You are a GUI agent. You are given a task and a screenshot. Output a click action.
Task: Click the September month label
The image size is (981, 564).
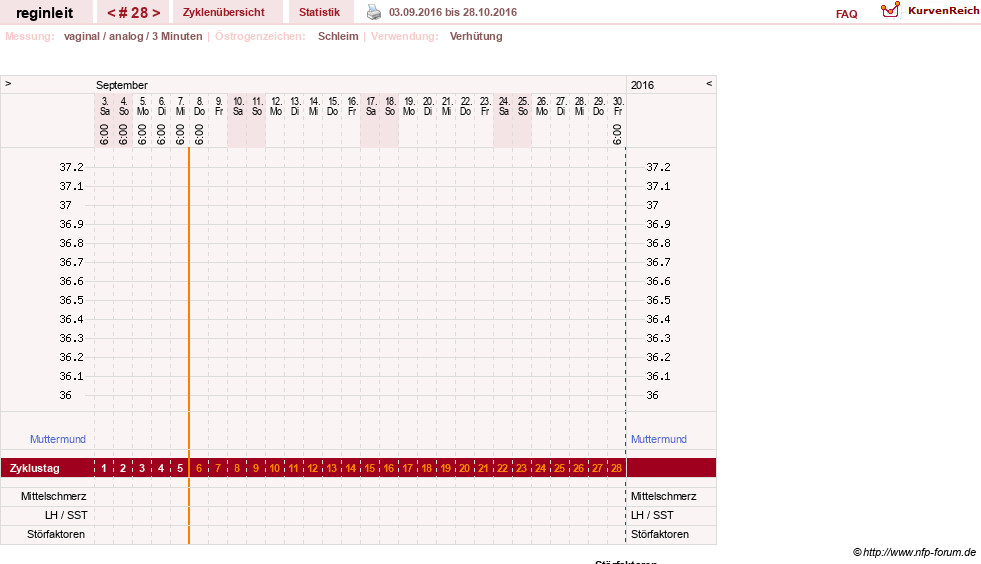[121, 85]
